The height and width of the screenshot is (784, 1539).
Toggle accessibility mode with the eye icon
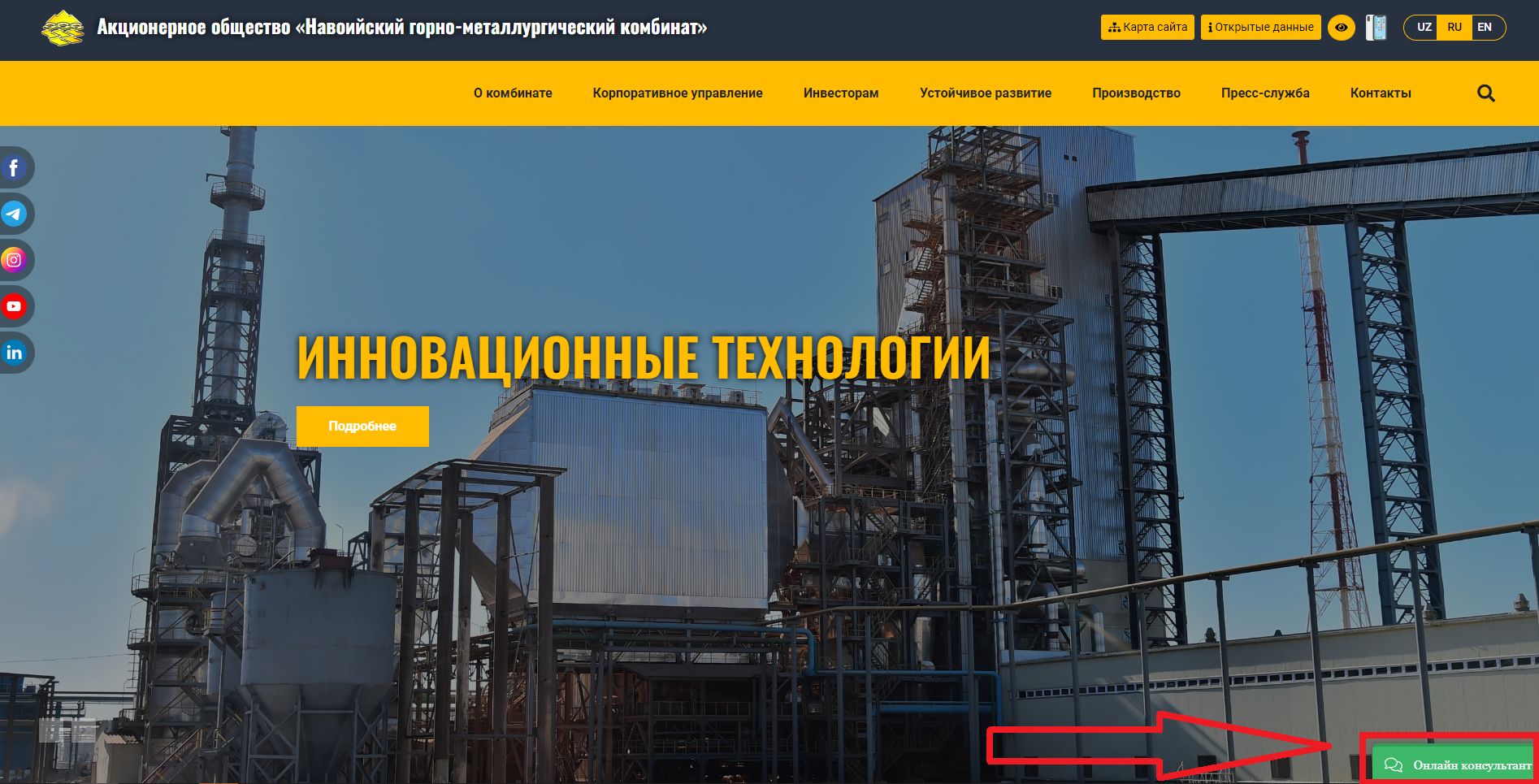(1341, 28)
